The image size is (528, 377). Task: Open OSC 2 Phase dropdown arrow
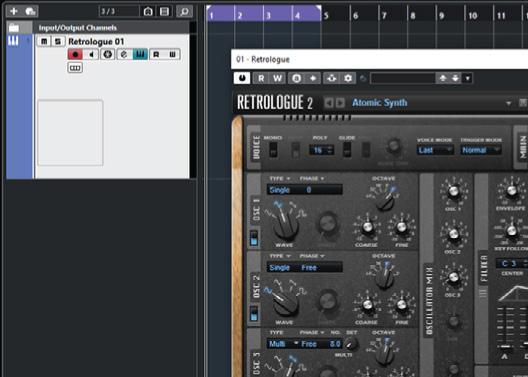[x=322, y=256]
